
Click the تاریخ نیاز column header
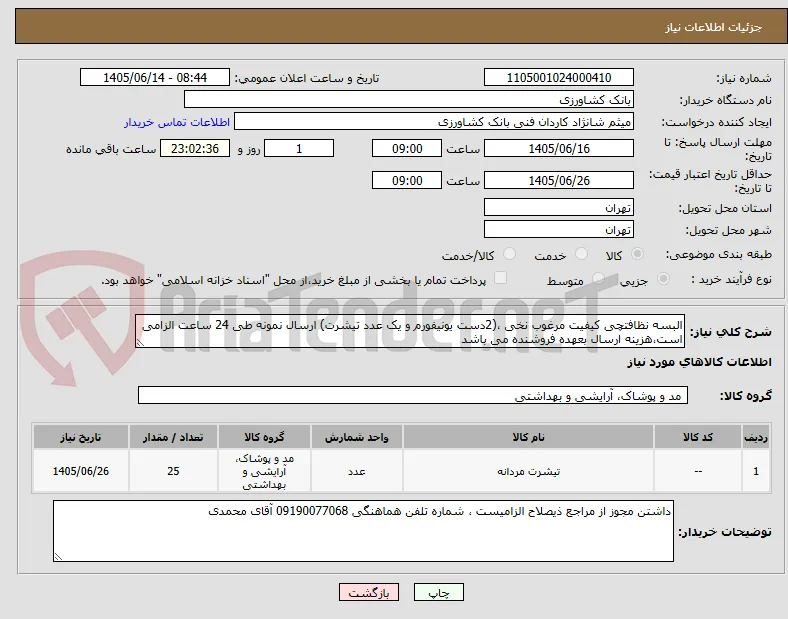(x=81, y=437)
